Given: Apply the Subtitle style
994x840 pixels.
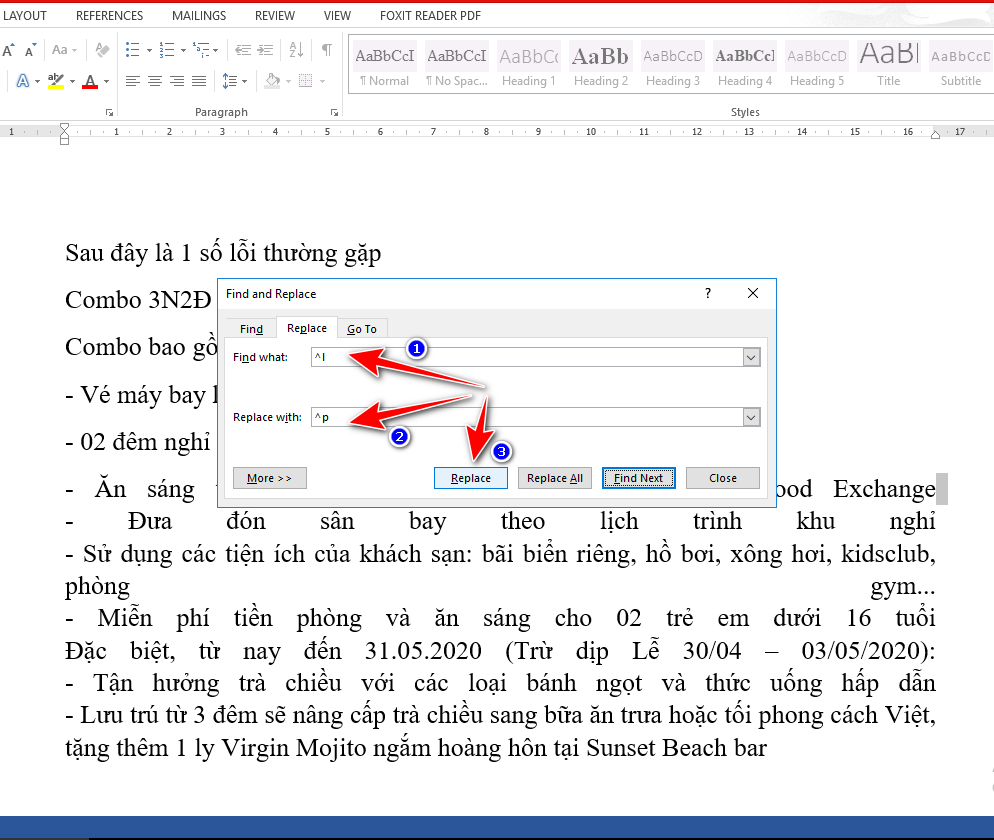Looking at the screenshot, I should (x=961, y=64).
